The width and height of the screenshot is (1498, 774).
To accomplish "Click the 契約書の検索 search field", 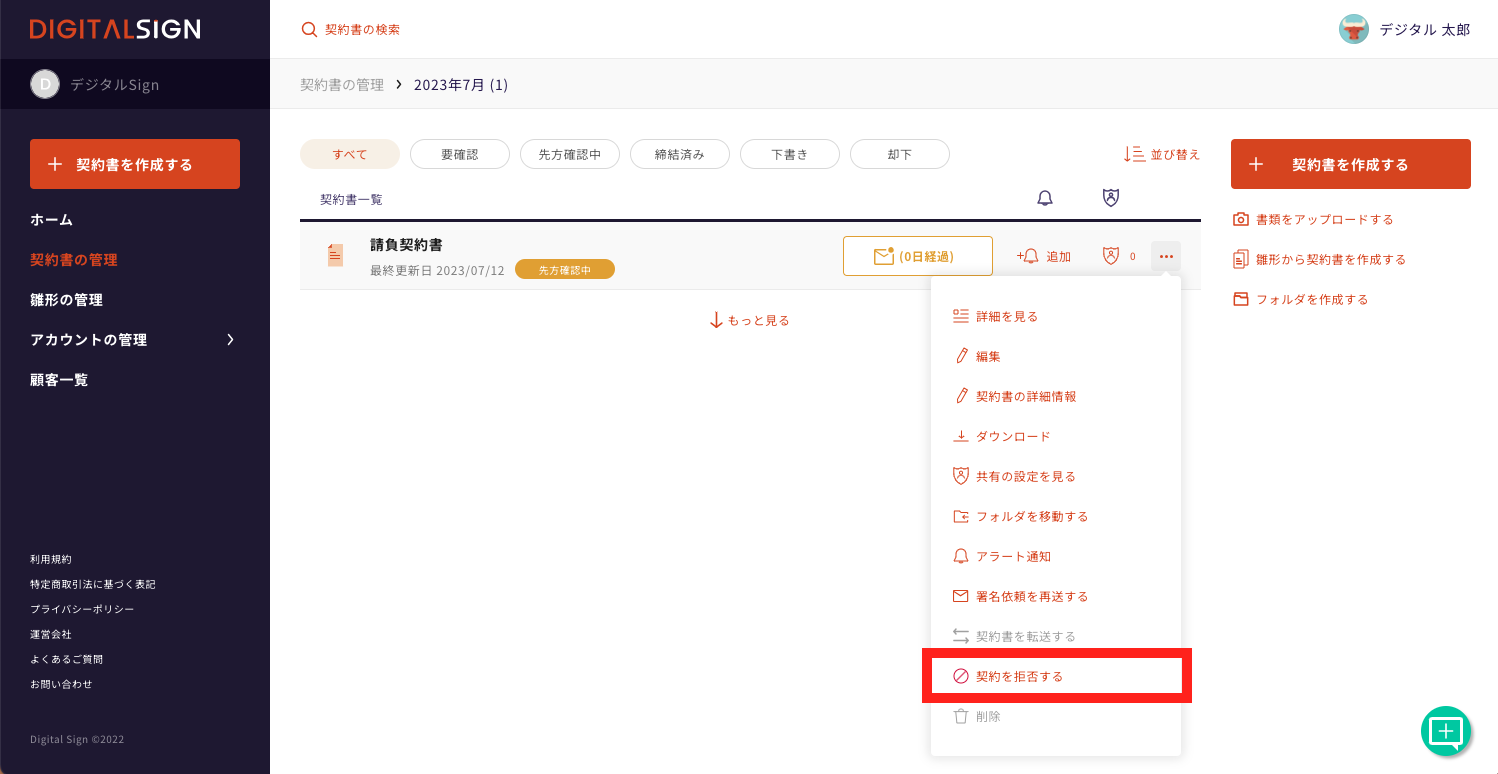I will coord(362,29).
